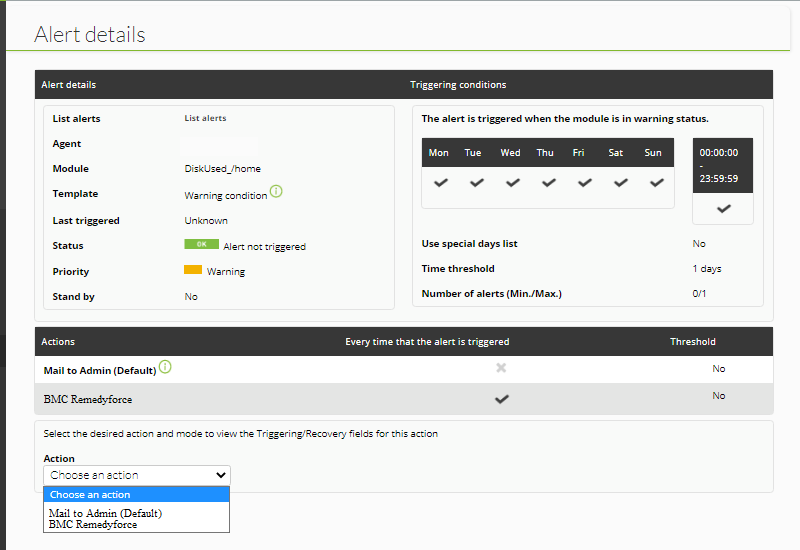Click Every time that the alert is triggered header
Image resolution: width=800 pixels, height=550 pixels.
(x=427, y=342)
